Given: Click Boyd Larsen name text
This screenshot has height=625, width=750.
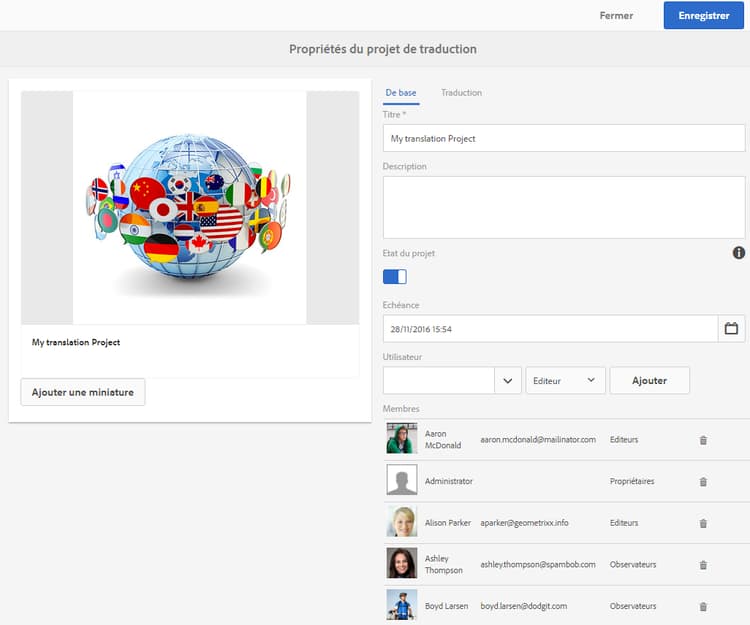Looking at the screenshot, I should pyautogui.click(x=446, y=606).
